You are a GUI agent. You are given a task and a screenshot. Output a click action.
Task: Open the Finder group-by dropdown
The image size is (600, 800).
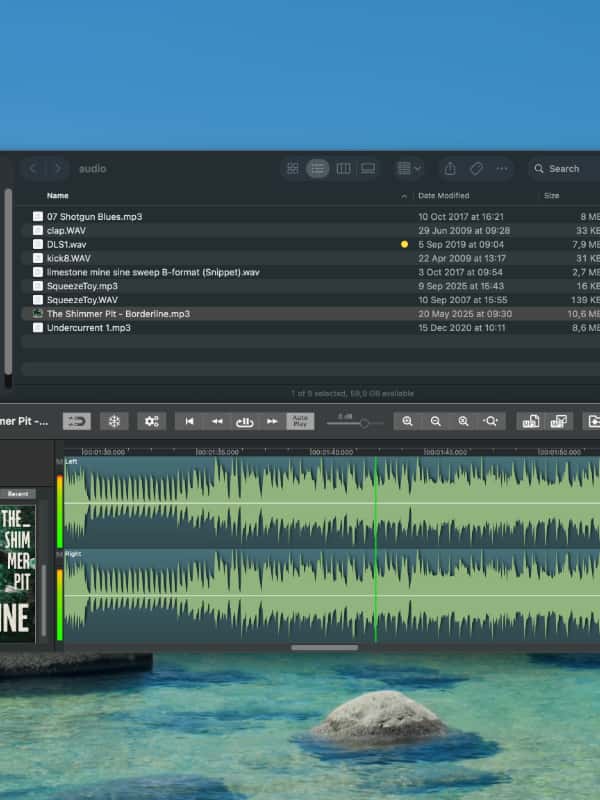pos(409,169)
